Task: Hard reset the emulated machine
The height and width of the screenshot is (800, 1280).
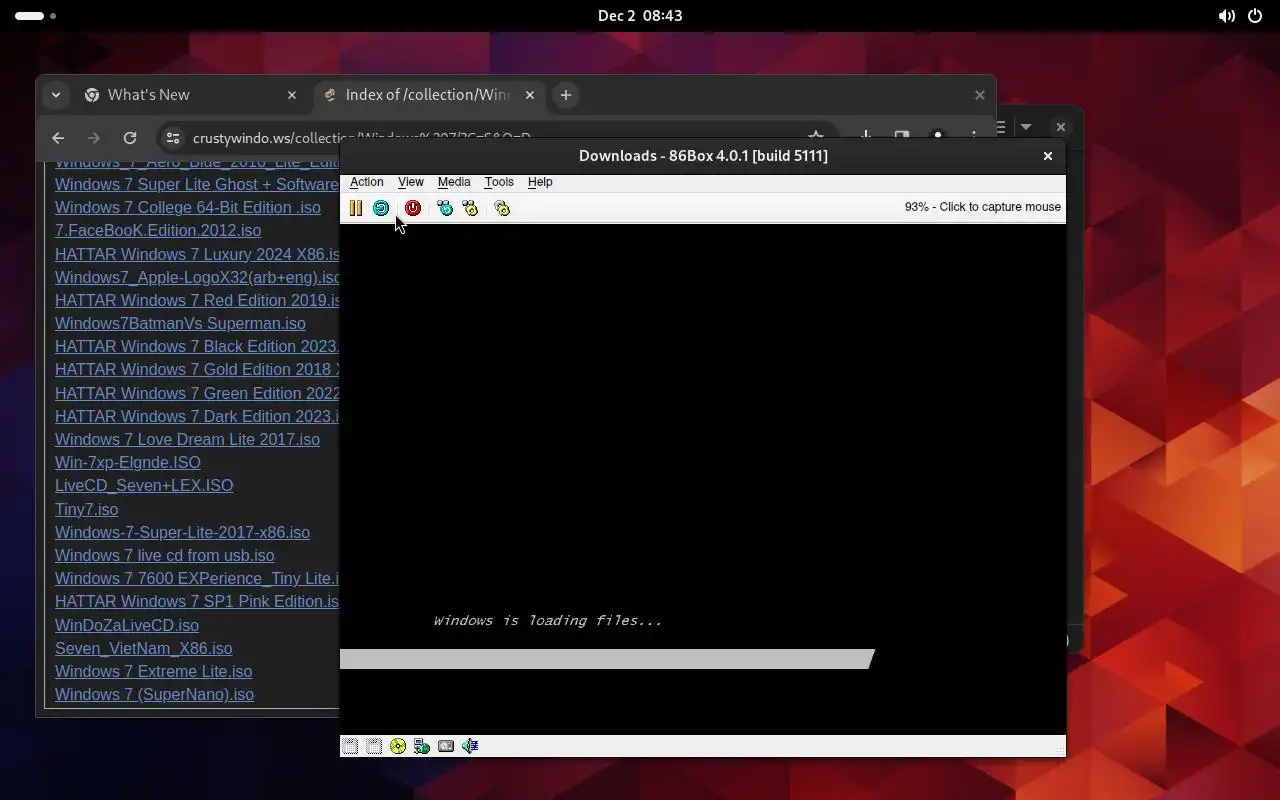Action: 381,208
